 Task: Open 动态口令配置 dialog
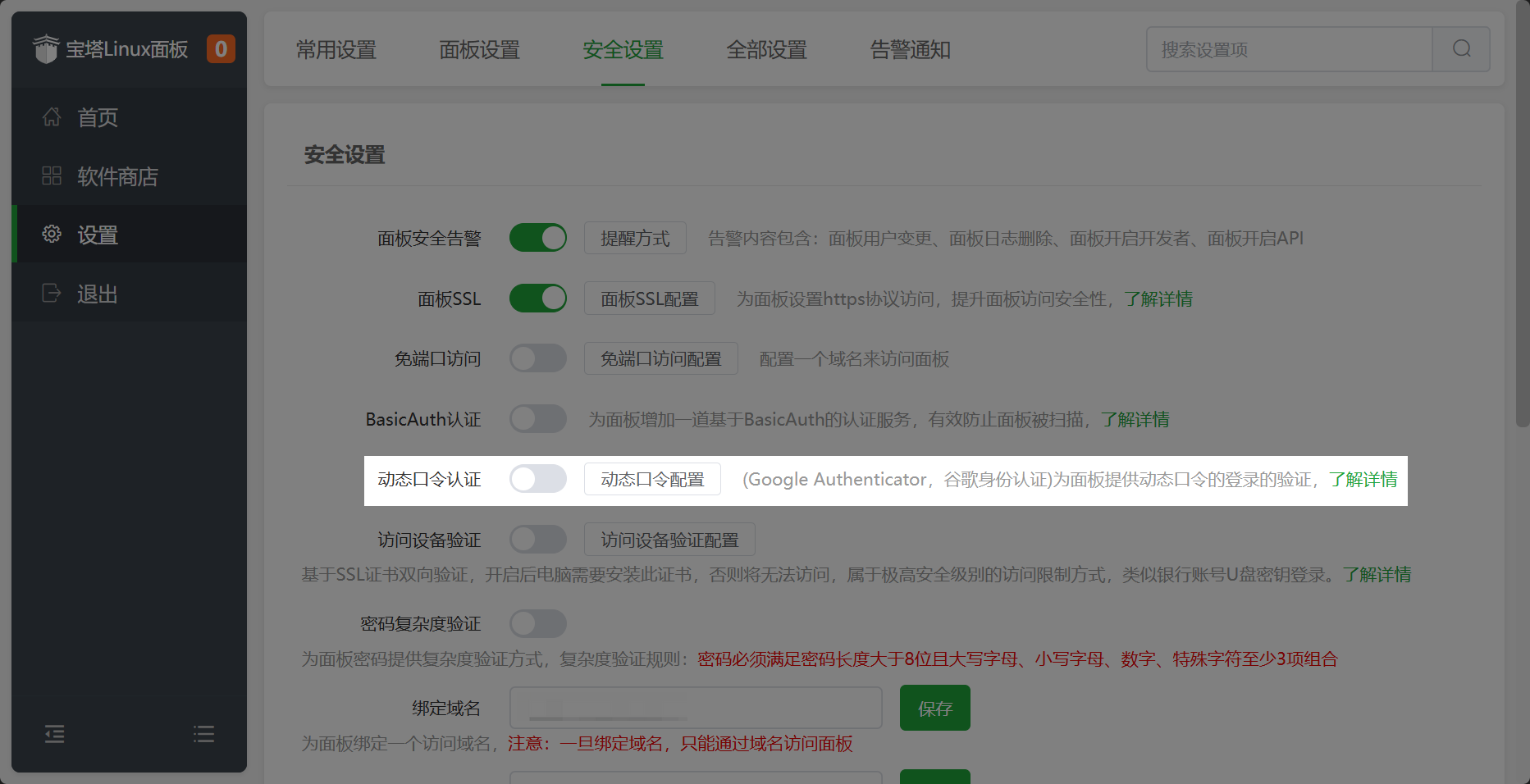pos(652,479)
